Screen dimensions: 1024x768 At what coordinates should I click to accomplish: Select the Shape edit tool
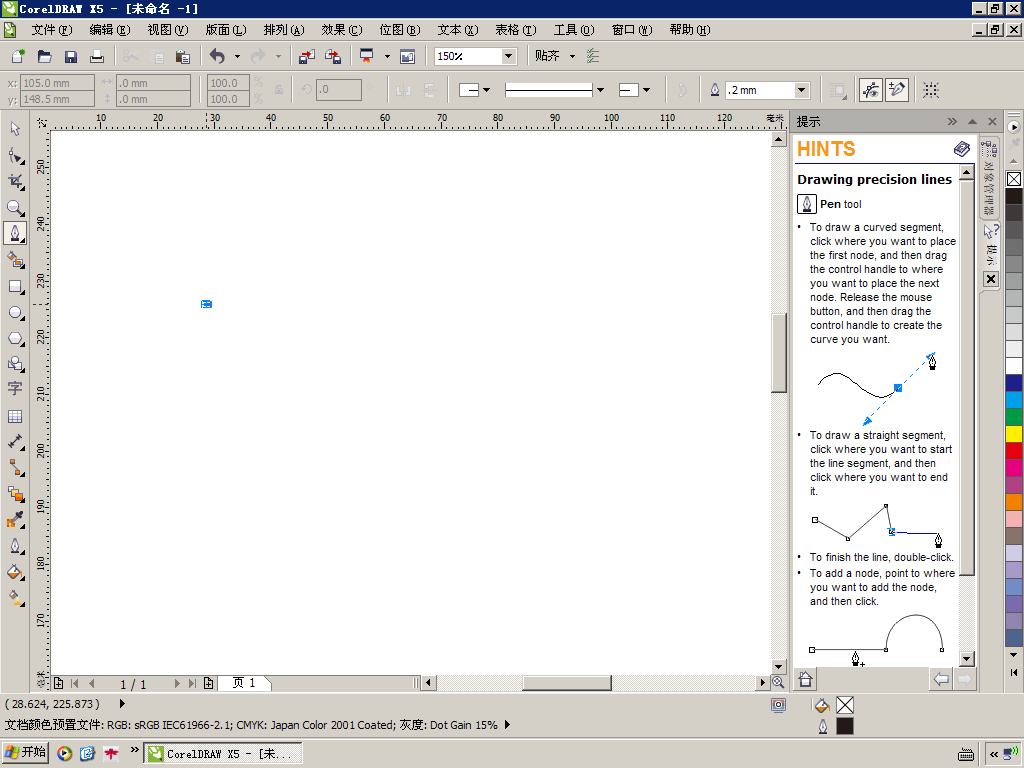tap(15, 155)
